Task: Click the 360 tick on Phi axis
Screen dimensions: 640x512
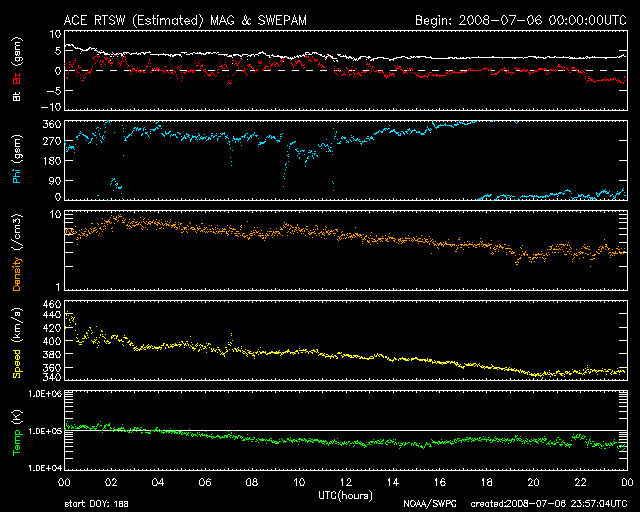Action: (52, 125)
